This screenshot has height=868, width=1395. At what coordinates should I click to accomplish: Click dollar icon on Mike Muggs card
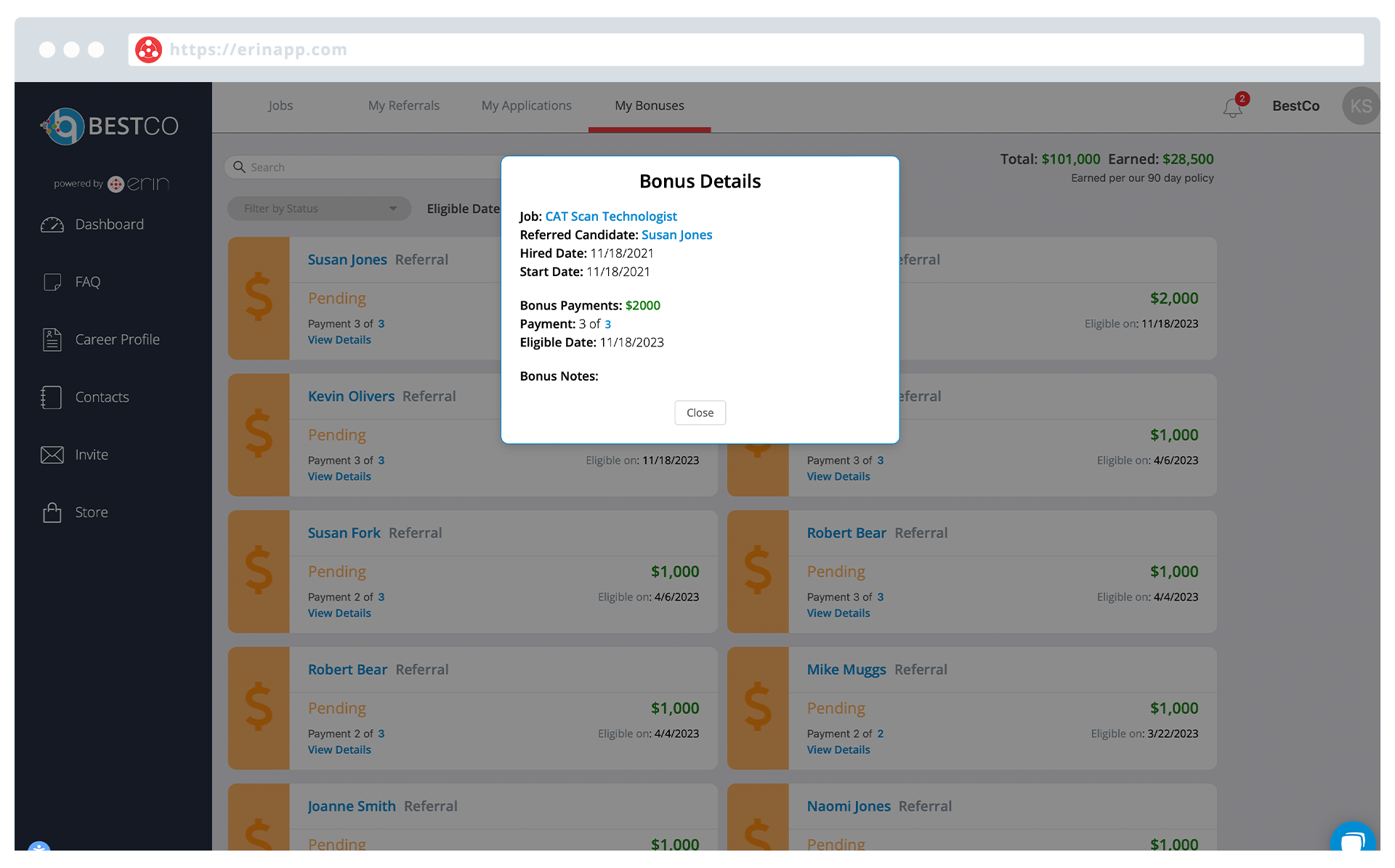(758, 707)
